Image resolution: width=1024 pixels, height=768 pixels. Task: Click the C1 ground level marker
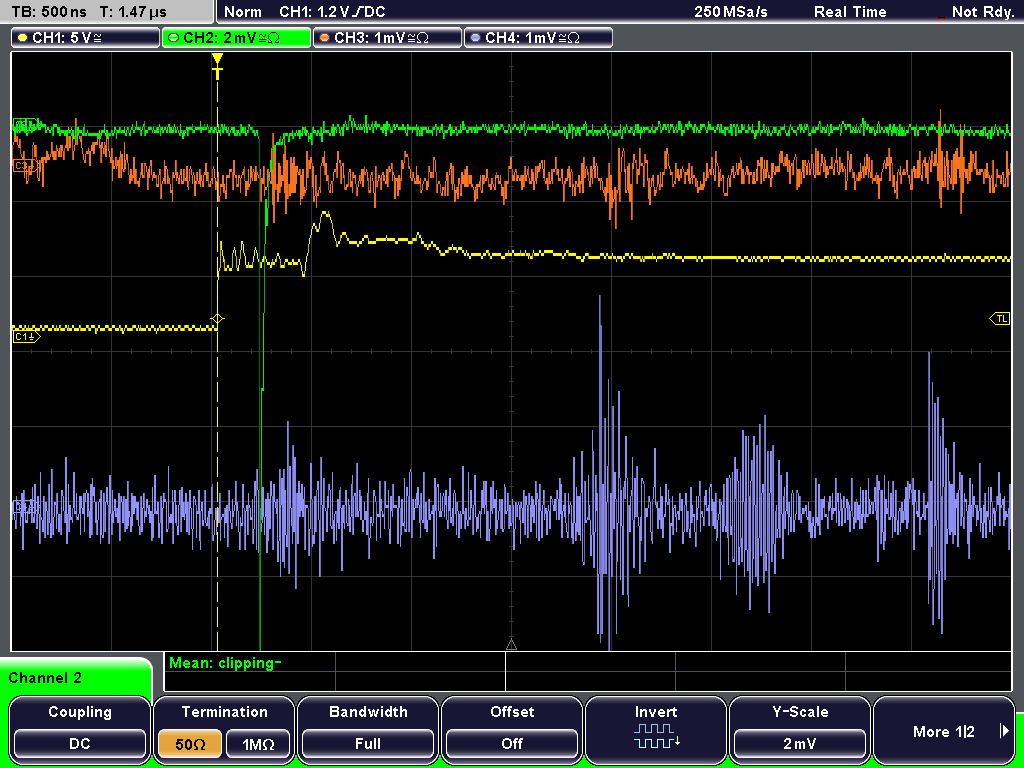click(26, 337)
